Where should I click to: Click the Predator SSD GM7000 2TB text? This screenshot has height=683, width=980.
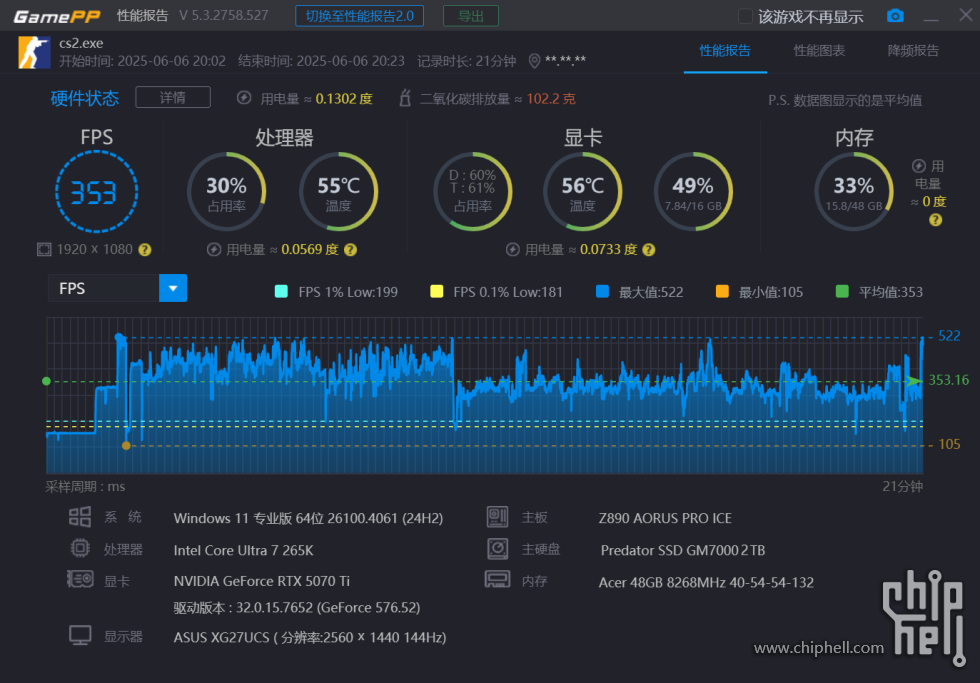pos(682,551)
